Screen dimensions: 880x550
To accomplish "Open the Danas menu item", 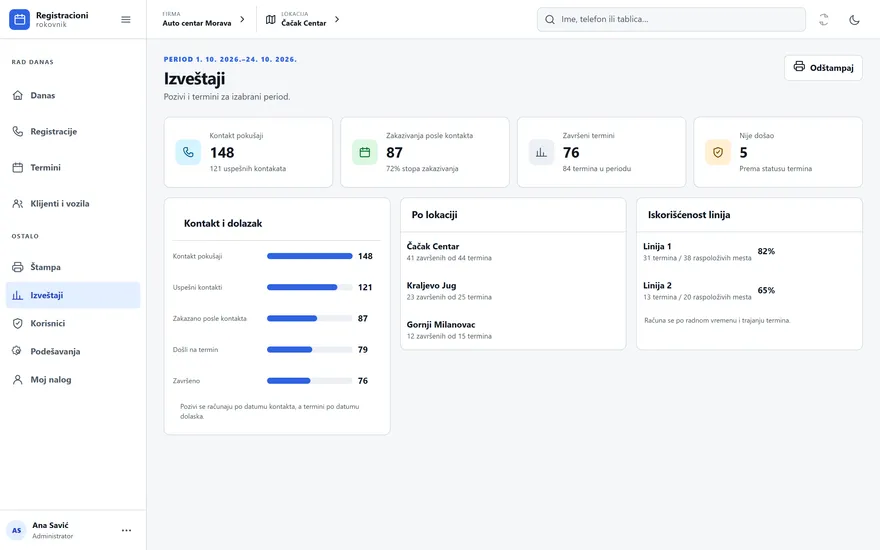I will [73, 95].
